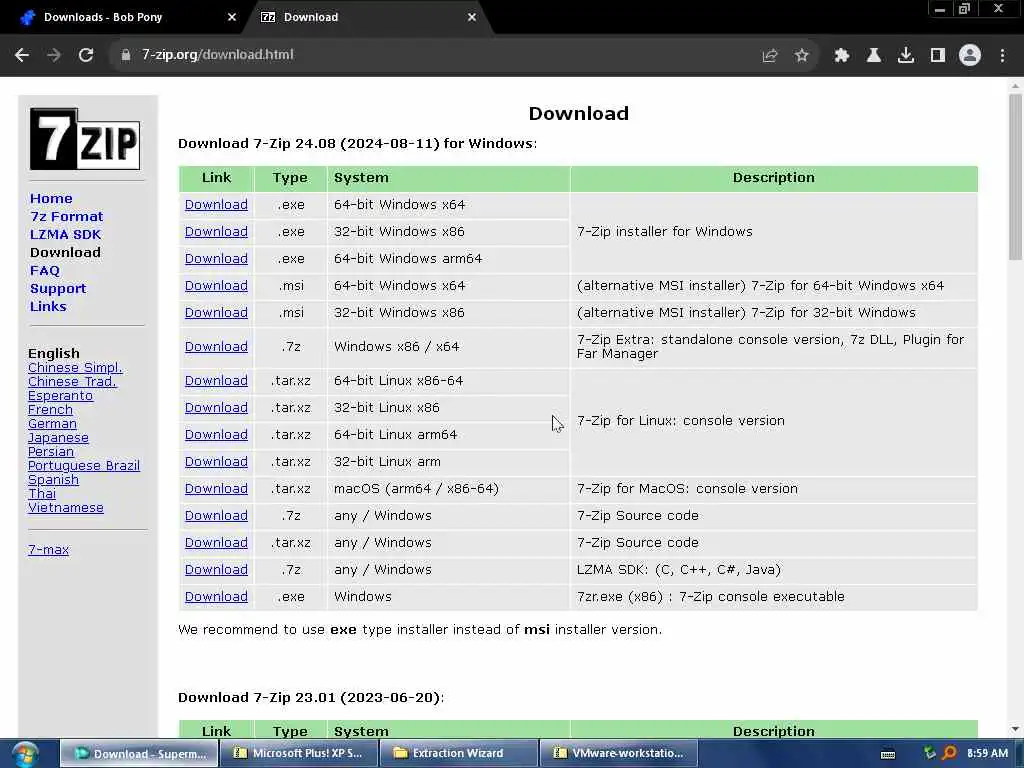This screenshot has width=1024, height=768.
Task: Download .tar.xz for 64-bit Linux x86-64
Action: click(x=216, y=381)
